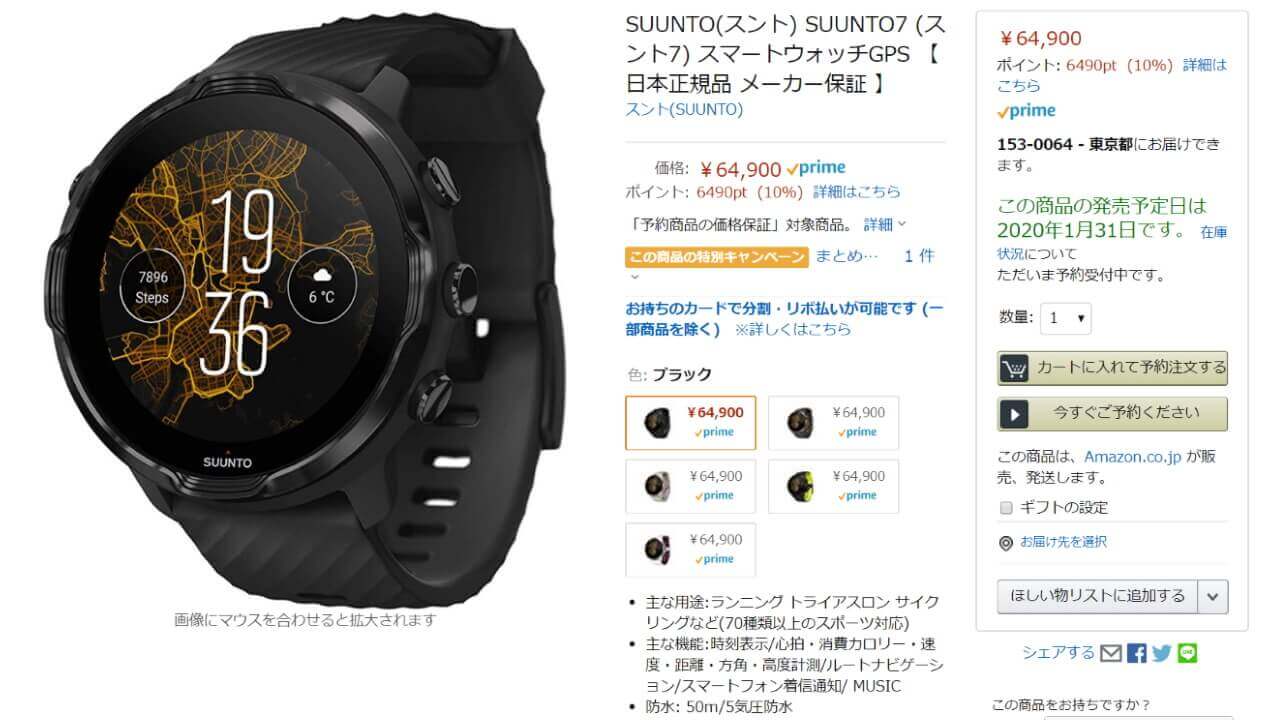Choose the white and pink watch color variant
The width and height of the screenshot is (1280, 720).
tap(691, 486)
